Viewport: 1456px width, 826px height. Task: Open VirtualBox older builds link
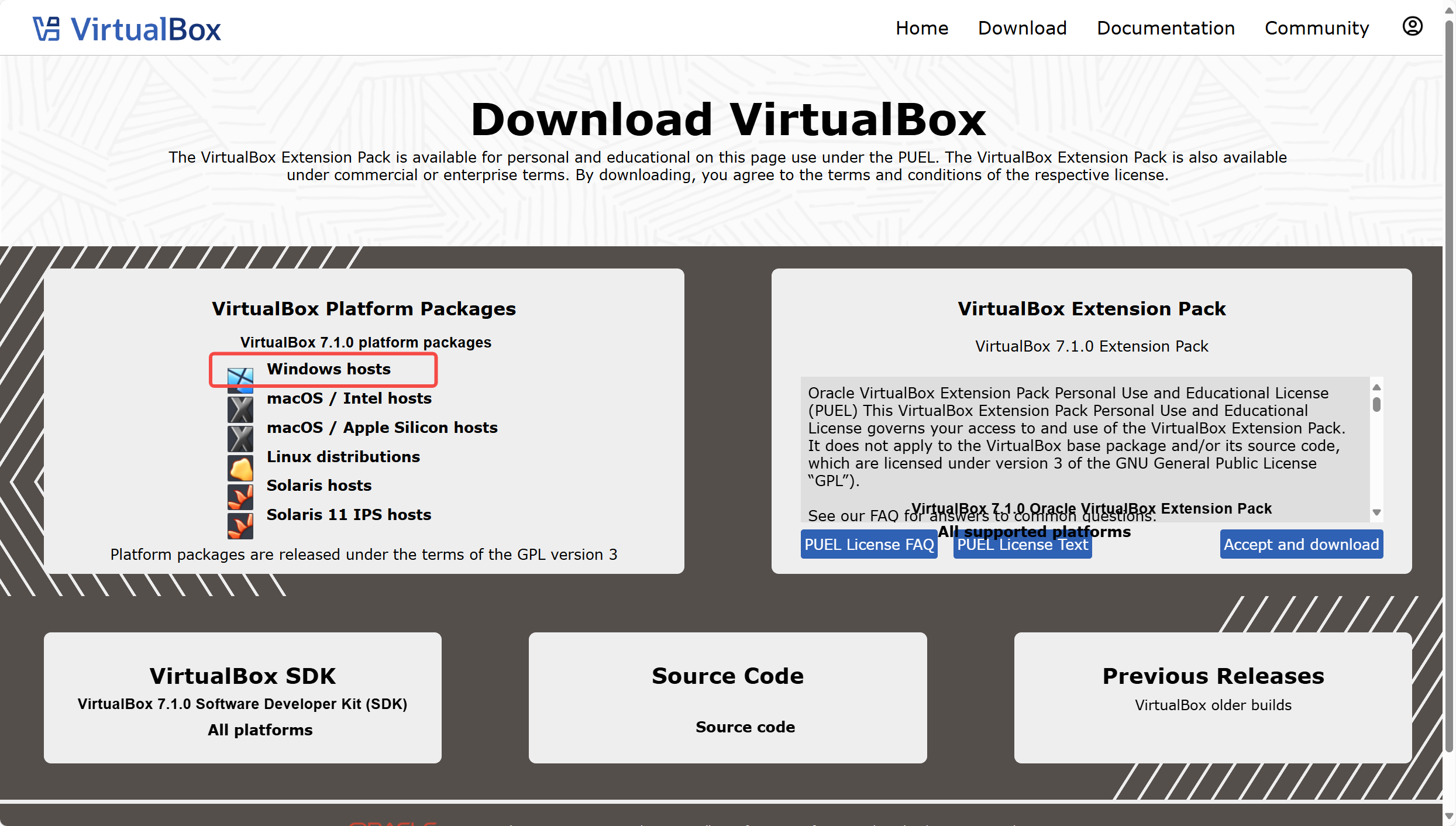(1213, 705)
